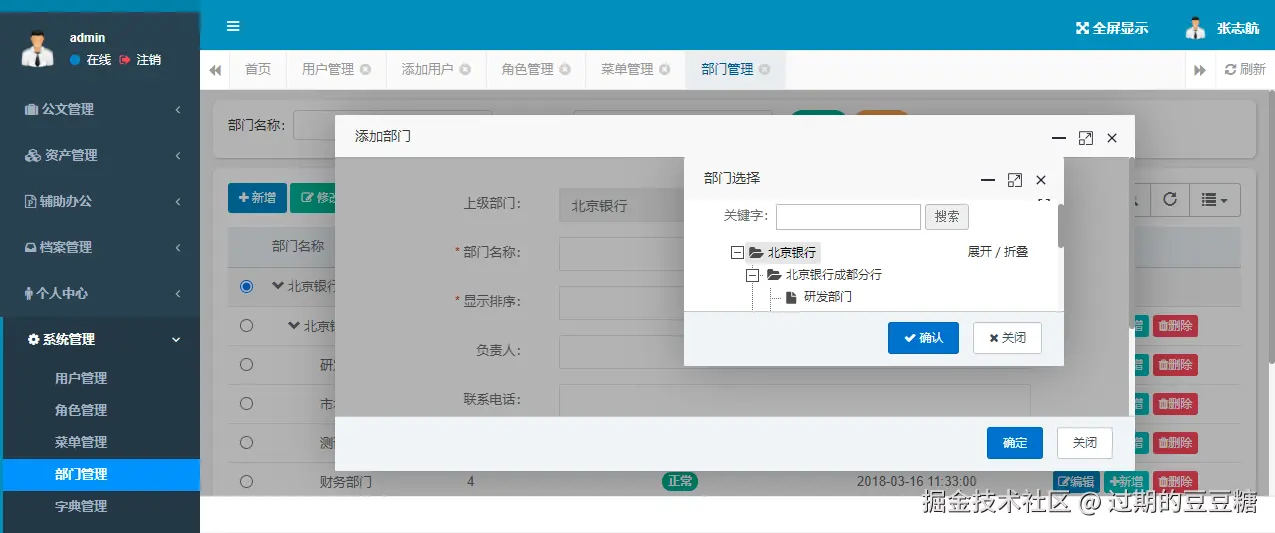Click the 全屏显示 fullscreen icon

pos(1081,28)
